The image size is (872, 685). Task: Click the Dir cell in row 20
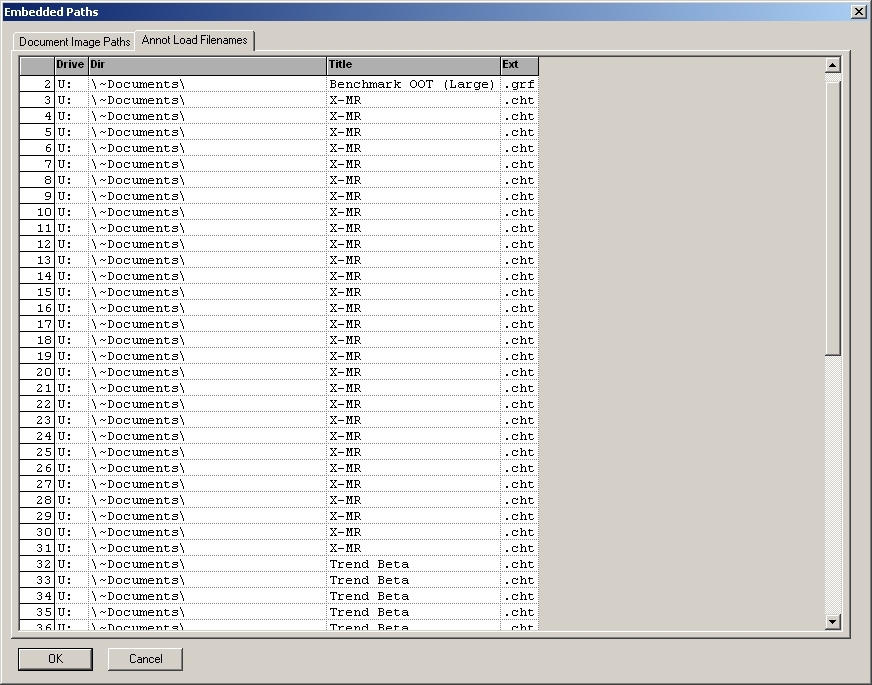[x=207, y=372]
